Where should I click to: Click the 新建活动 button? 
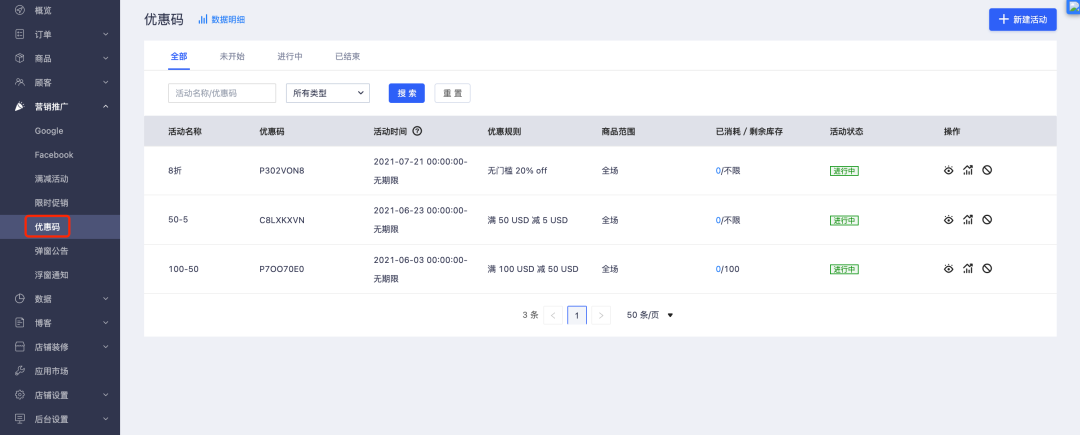tap(1023, 19)
